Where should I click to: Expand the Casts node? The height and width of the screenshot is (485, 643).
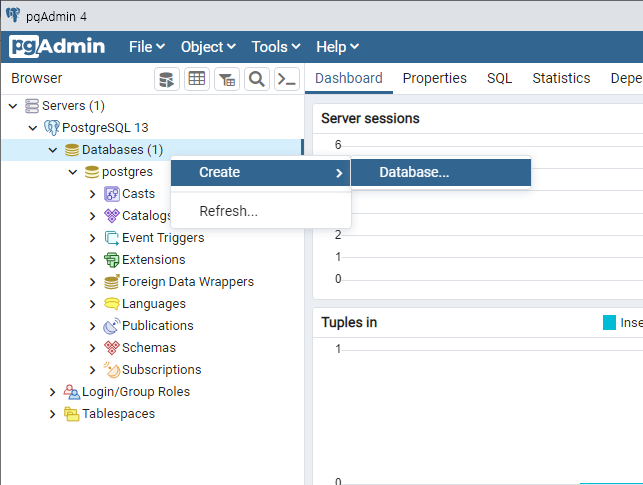[93, 194]
